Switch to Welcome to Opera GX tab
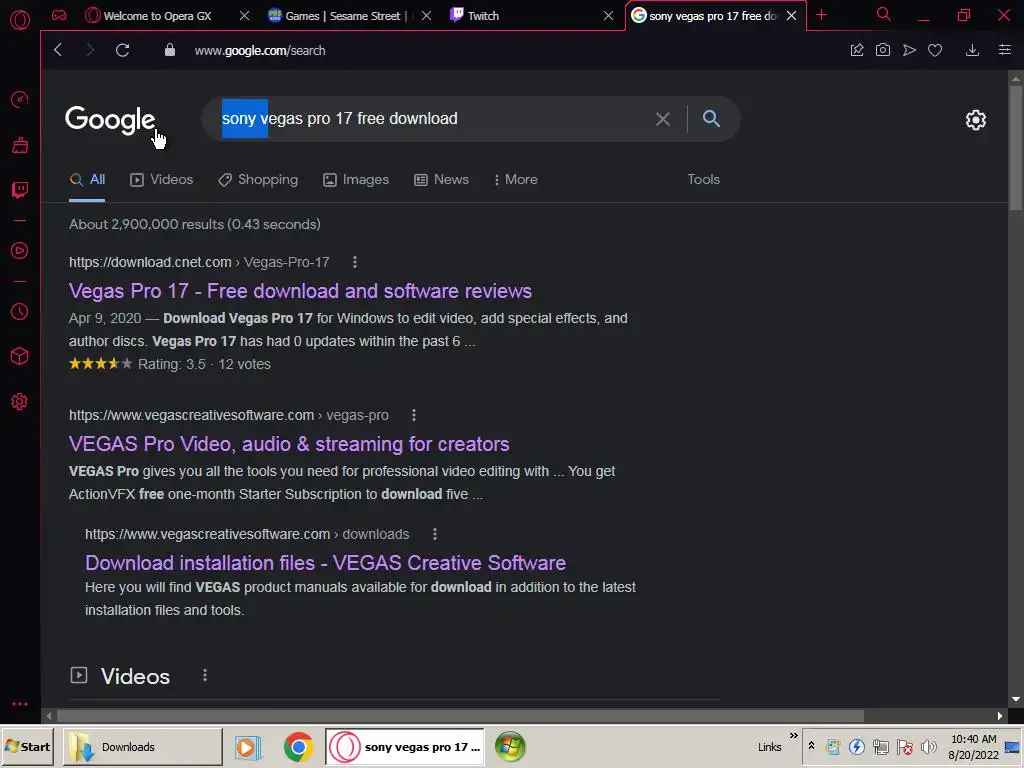 pos(157,16)
